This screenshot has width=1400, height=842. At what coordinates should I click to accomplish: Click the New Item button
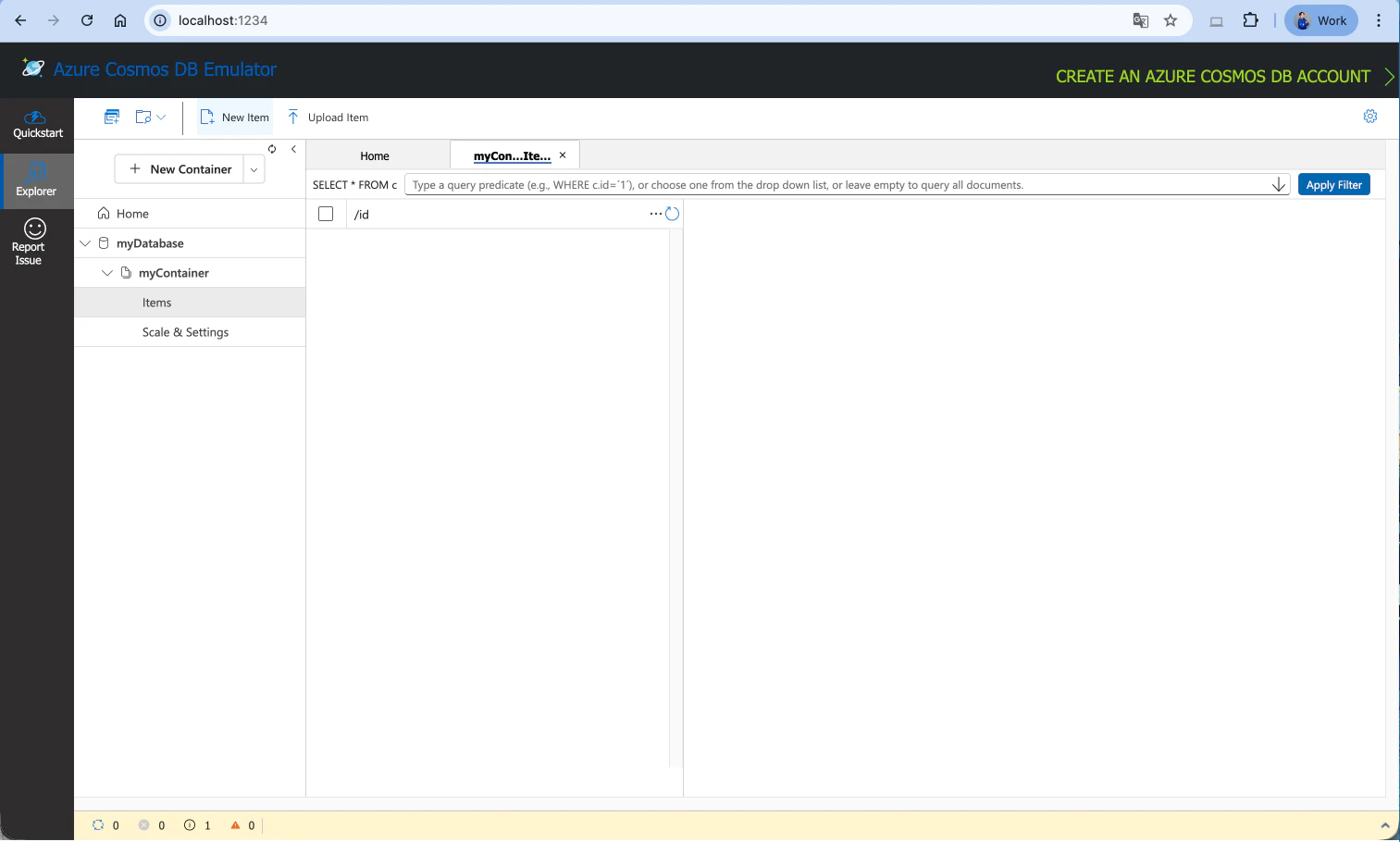[235, 118]
